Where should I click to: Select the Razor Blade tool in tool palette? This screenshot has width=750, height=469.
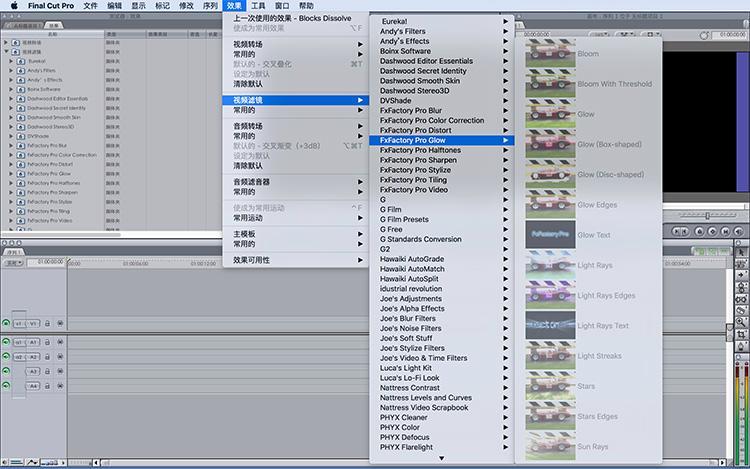coord(741,311)
